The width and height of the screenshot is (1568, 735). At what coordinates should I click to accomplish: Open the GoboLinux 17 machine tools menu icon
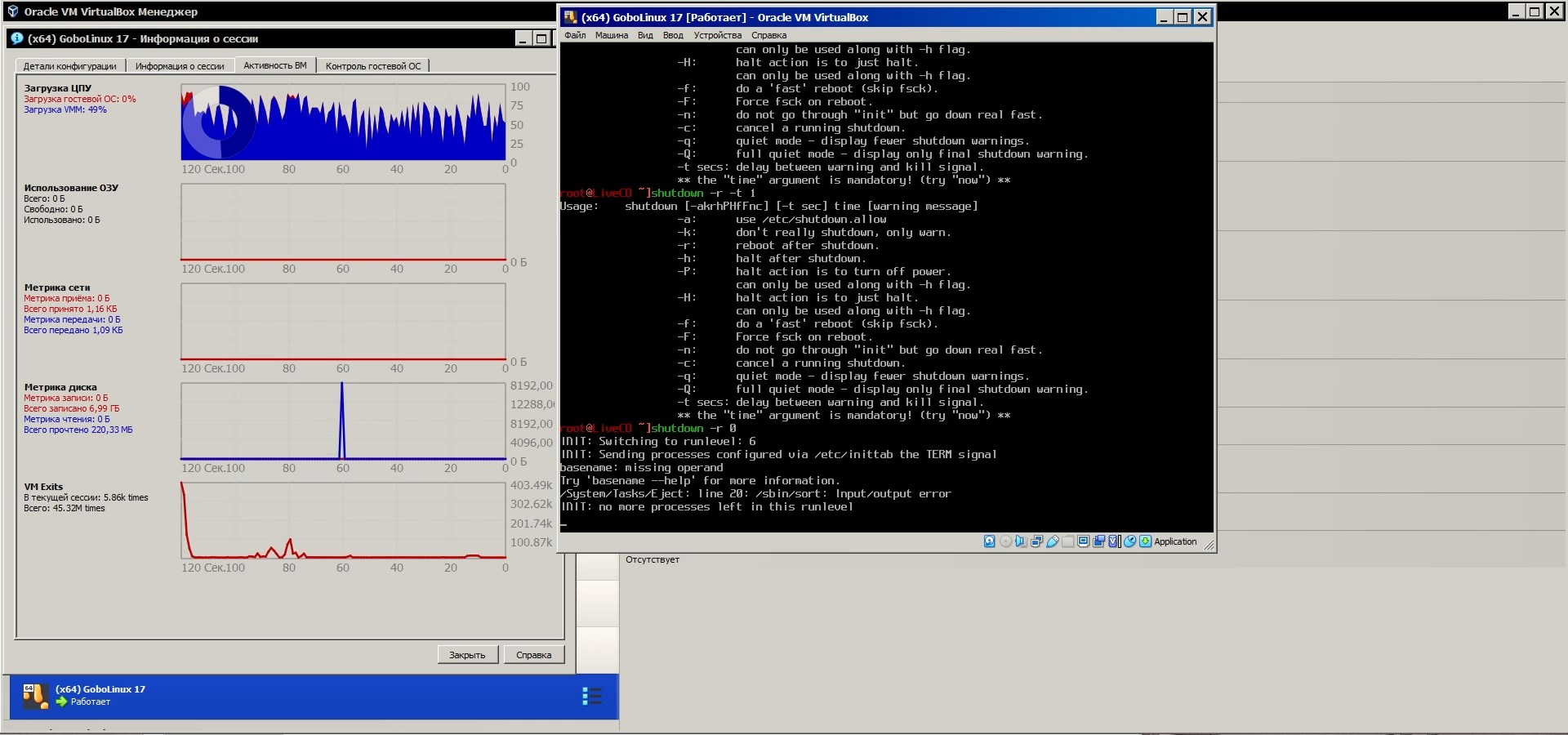[591, 696]
